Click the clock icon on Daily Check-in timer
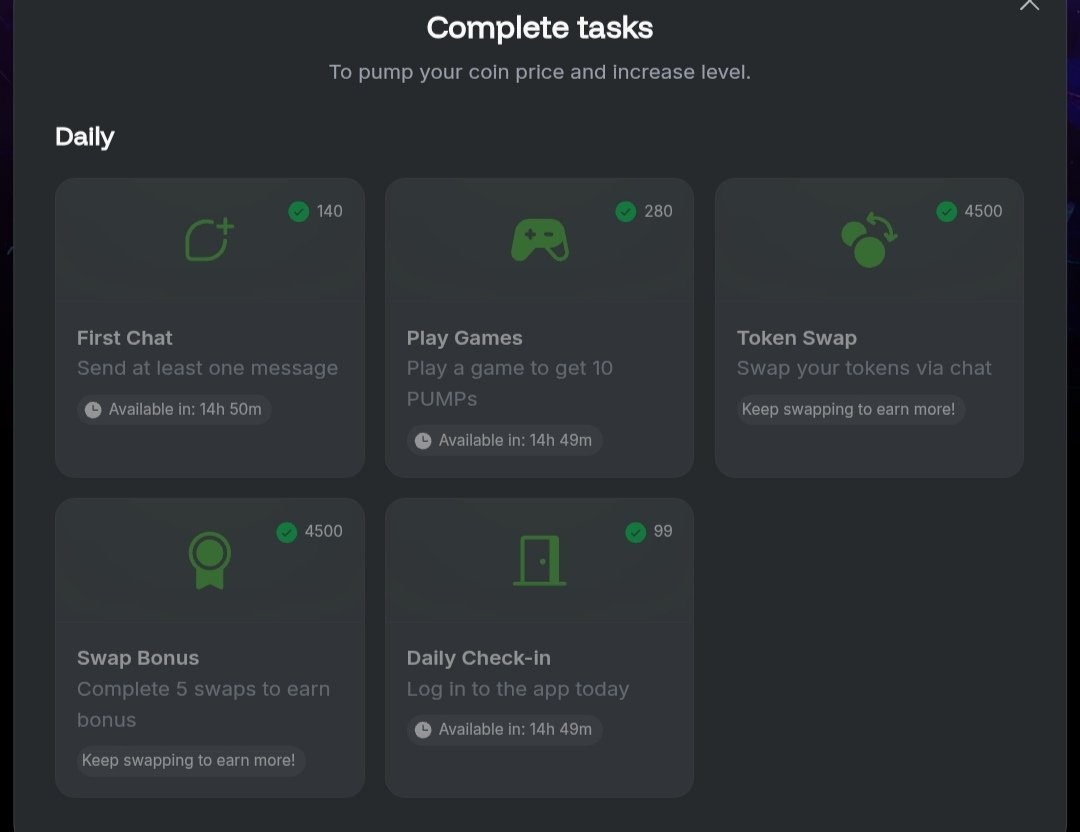Viewport: 1080px width, 832px height. tap(423, 730)
